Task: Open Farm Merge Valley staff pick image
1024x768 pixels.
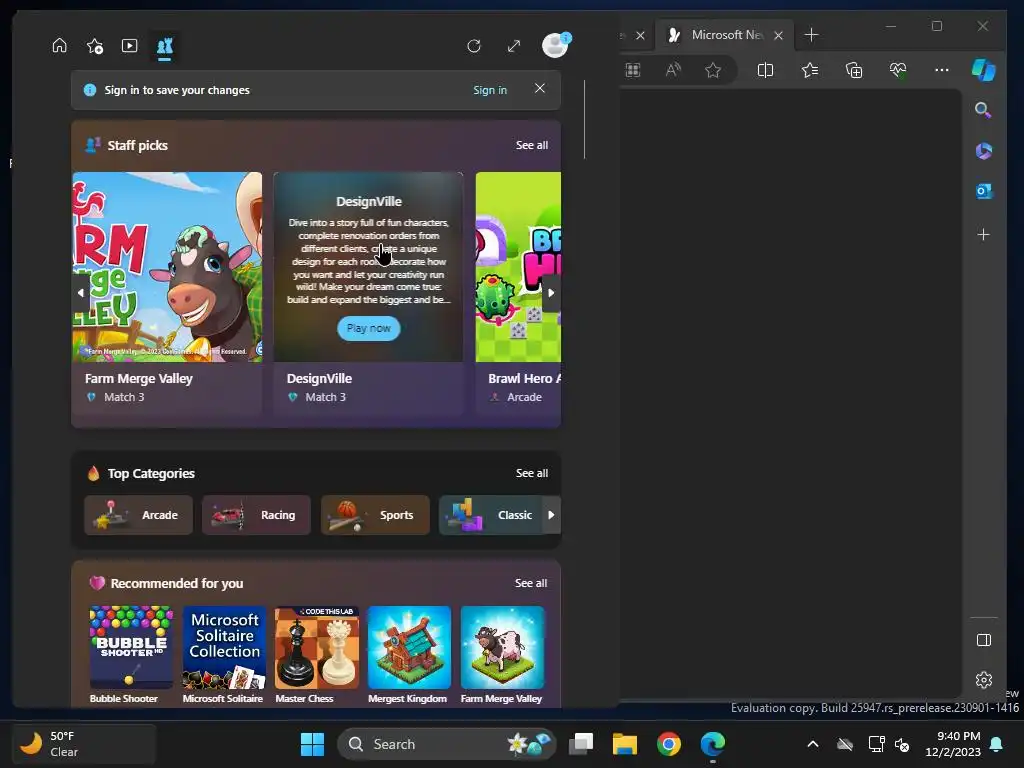Action: (x=167, y=266)
